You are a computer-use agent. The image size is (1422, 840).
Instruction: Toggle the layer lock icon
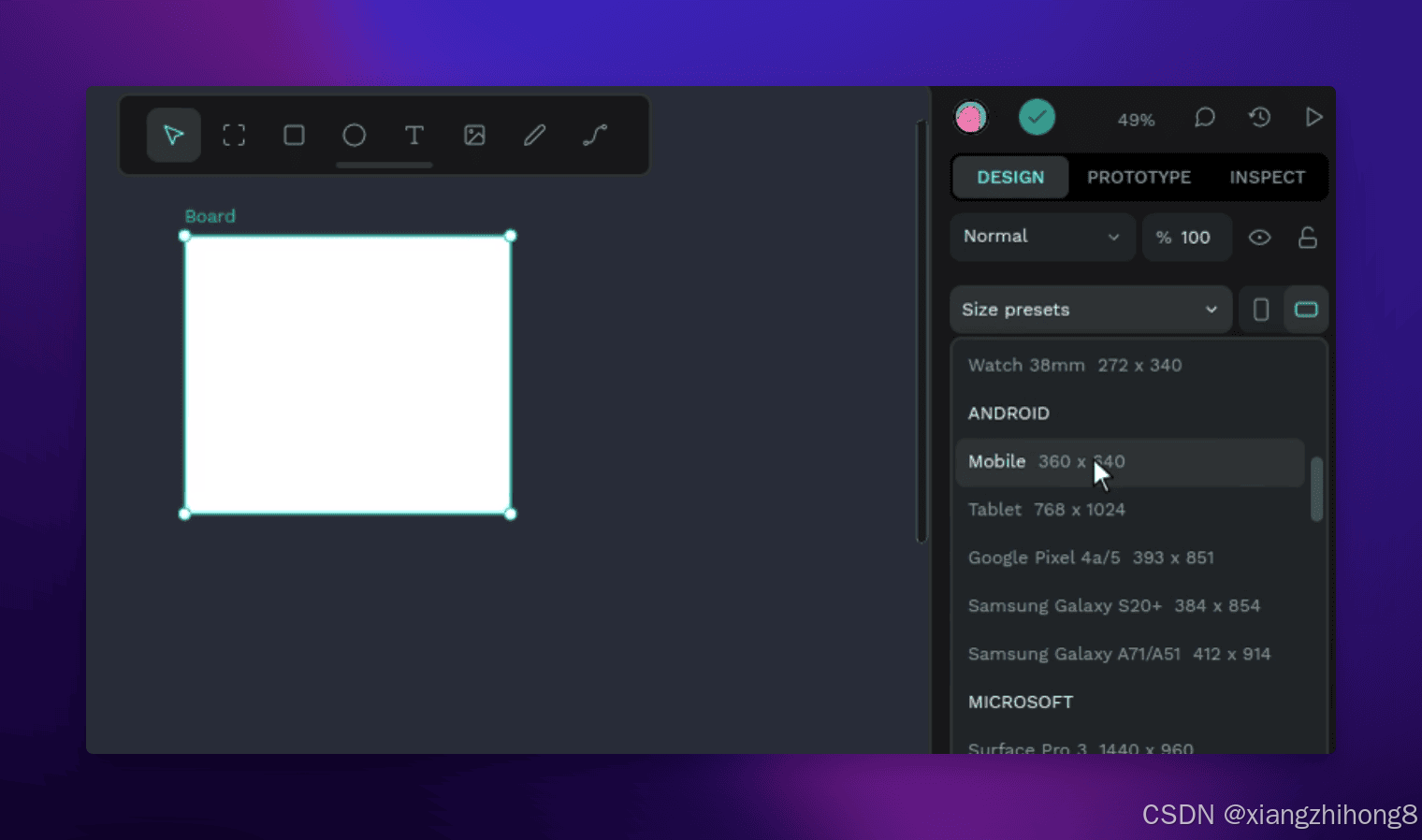tap(1308, 238)
